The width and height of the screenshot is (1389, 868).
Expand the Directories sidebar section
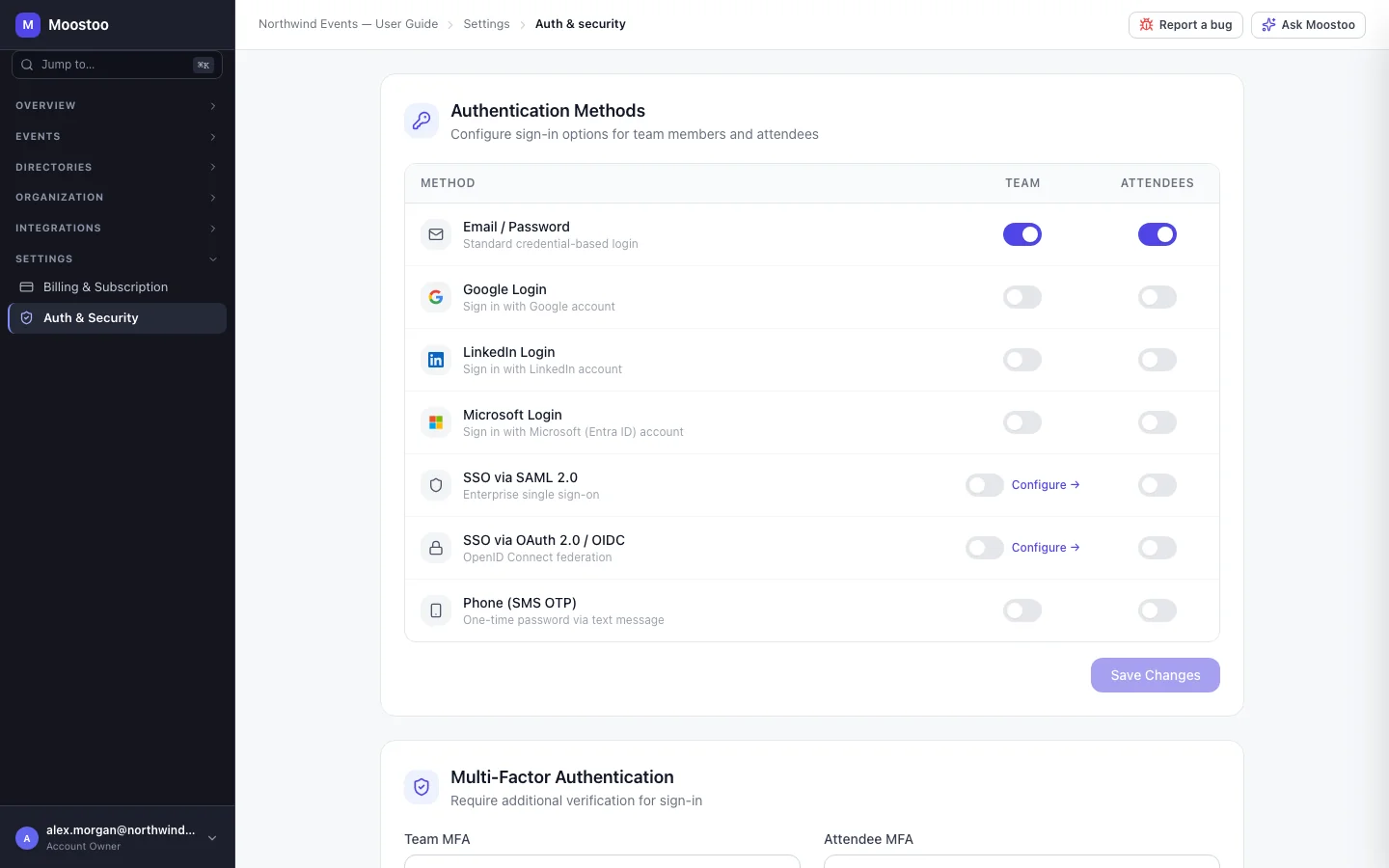117,168
